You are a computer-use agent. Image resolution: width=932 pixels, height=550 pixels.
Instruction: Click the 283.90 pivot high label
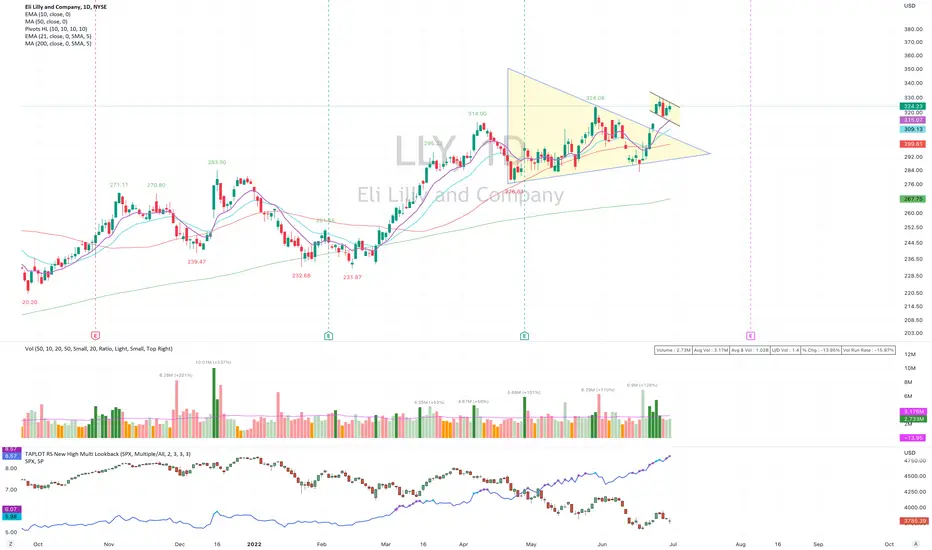click(217, 162)
